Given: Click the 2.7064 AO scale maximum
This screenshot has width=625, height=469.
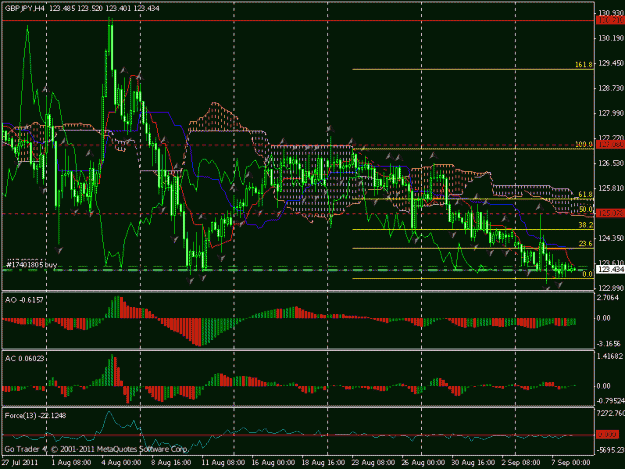Looking at the screenshot, I should coord(608,297).
